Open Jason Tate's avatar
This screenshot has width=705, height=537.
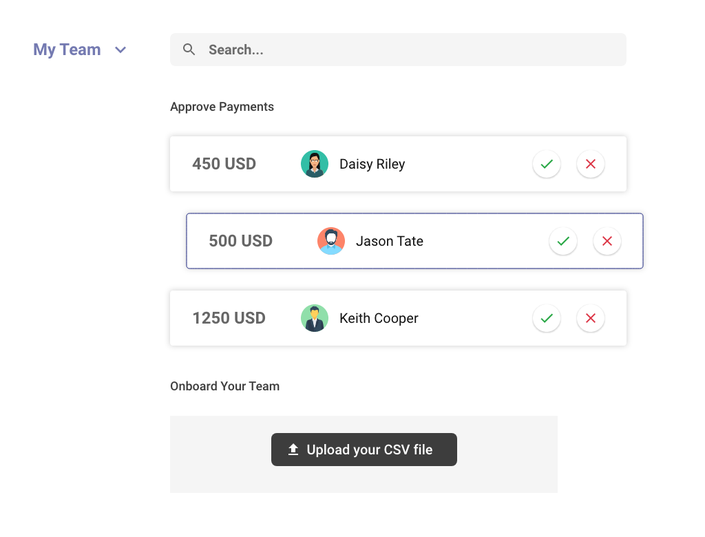[331, 241]
